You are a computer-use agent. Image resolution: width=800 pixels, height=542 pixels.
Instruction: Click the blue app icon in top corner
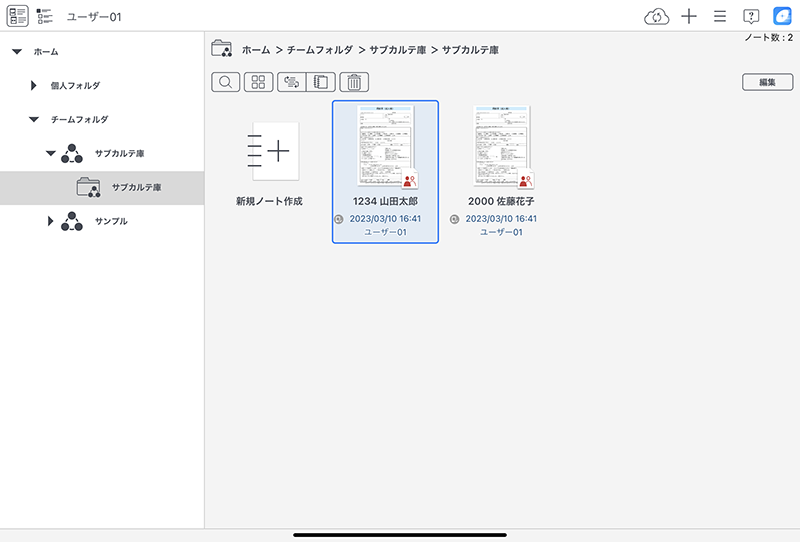click(x=783, y=16)
